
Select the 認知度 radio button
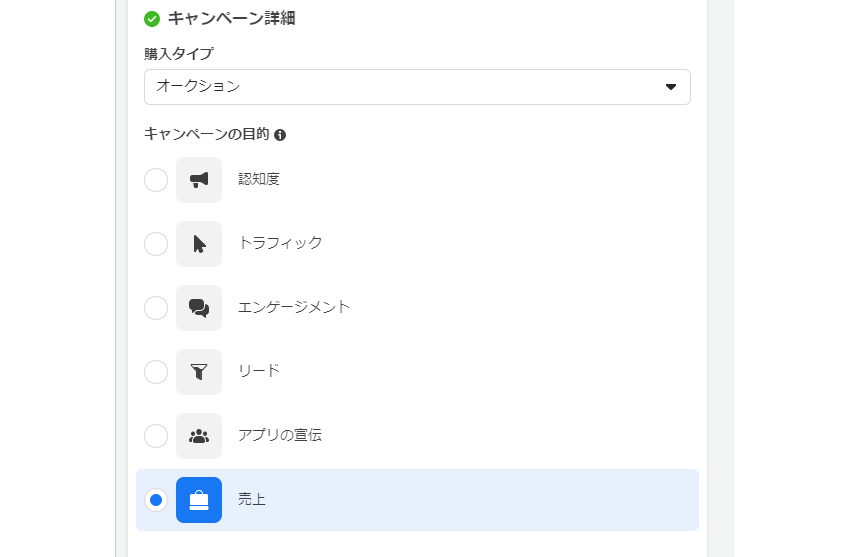click(156, 180)
